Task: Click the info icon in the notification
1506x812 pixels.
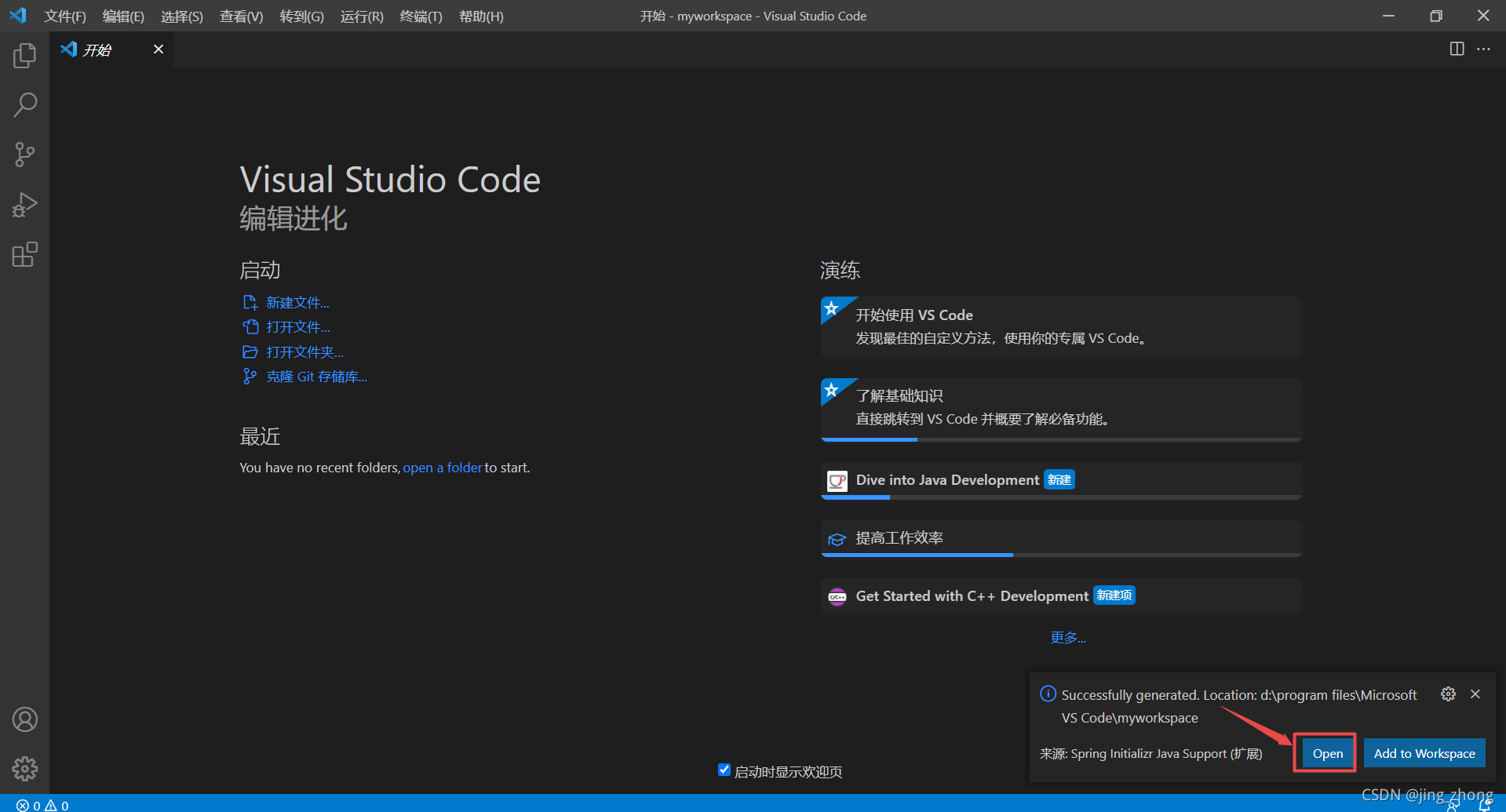Action: pos(1048,694)
